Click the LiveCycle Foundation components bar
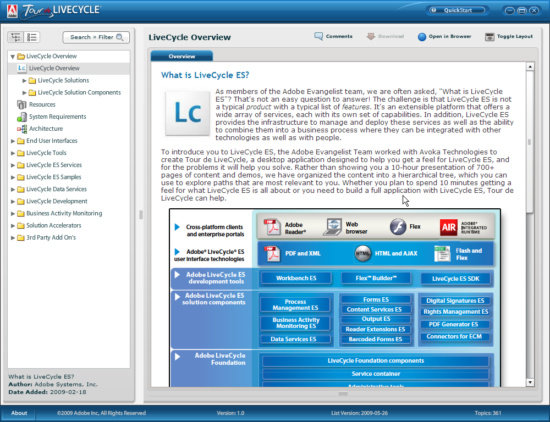Image resolution: width=550 pixels, height=422 pixels. point(375,361)
